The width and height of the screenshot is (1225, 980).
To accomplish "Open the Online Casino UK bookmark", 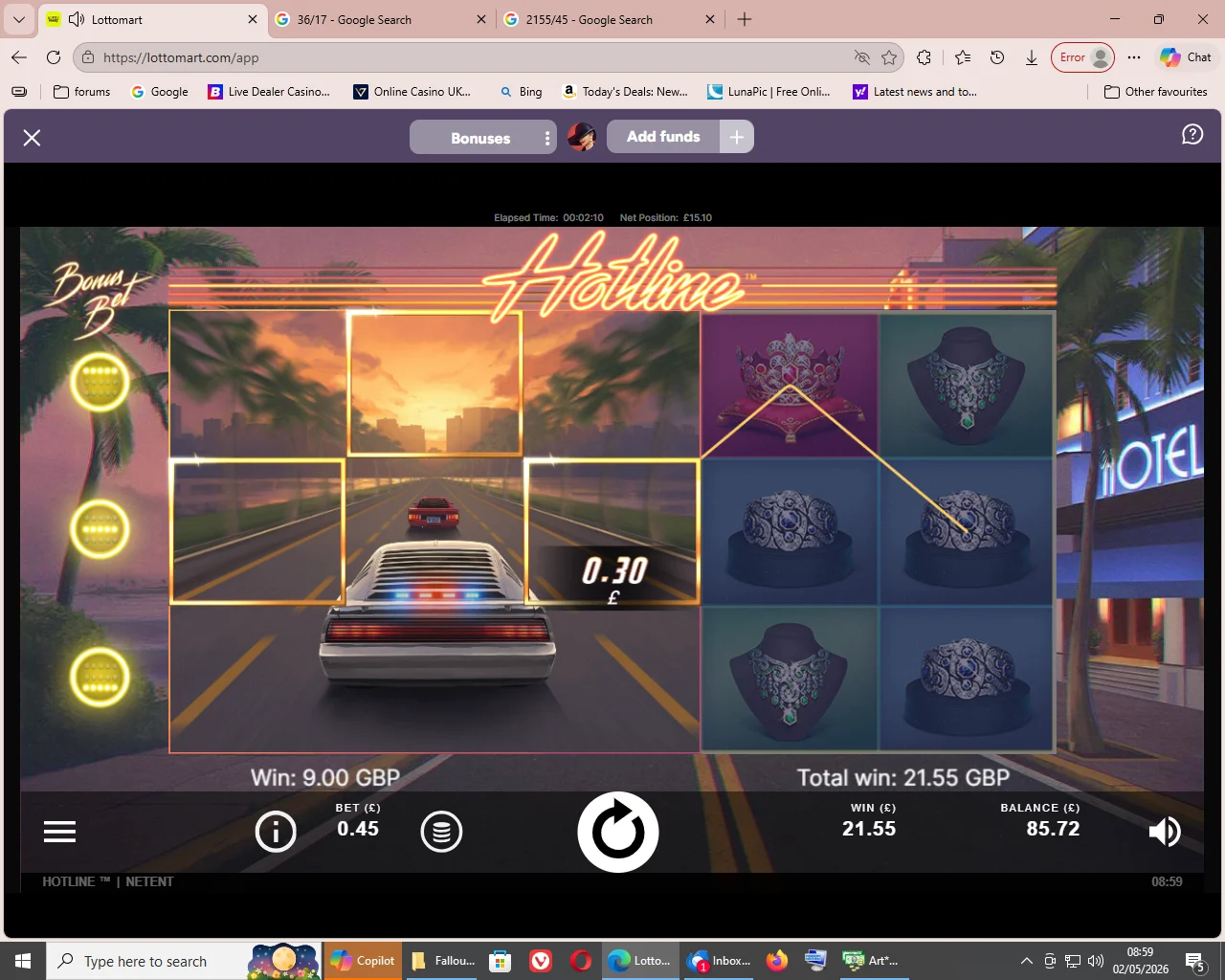I will pyautogui.click(x=412, y=92).
